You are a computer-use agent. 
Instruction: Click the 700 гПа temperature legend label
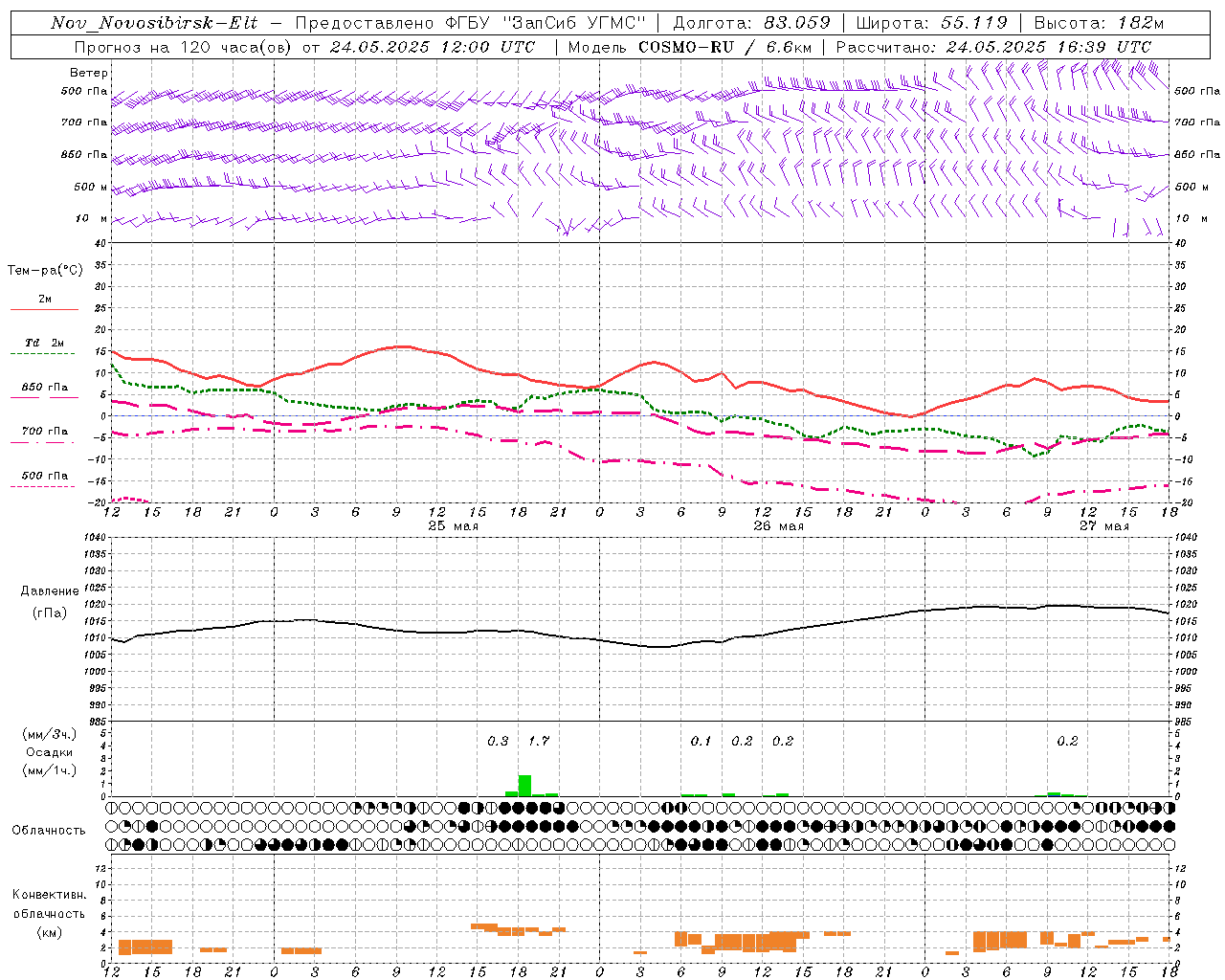click(x=45, y=432)
